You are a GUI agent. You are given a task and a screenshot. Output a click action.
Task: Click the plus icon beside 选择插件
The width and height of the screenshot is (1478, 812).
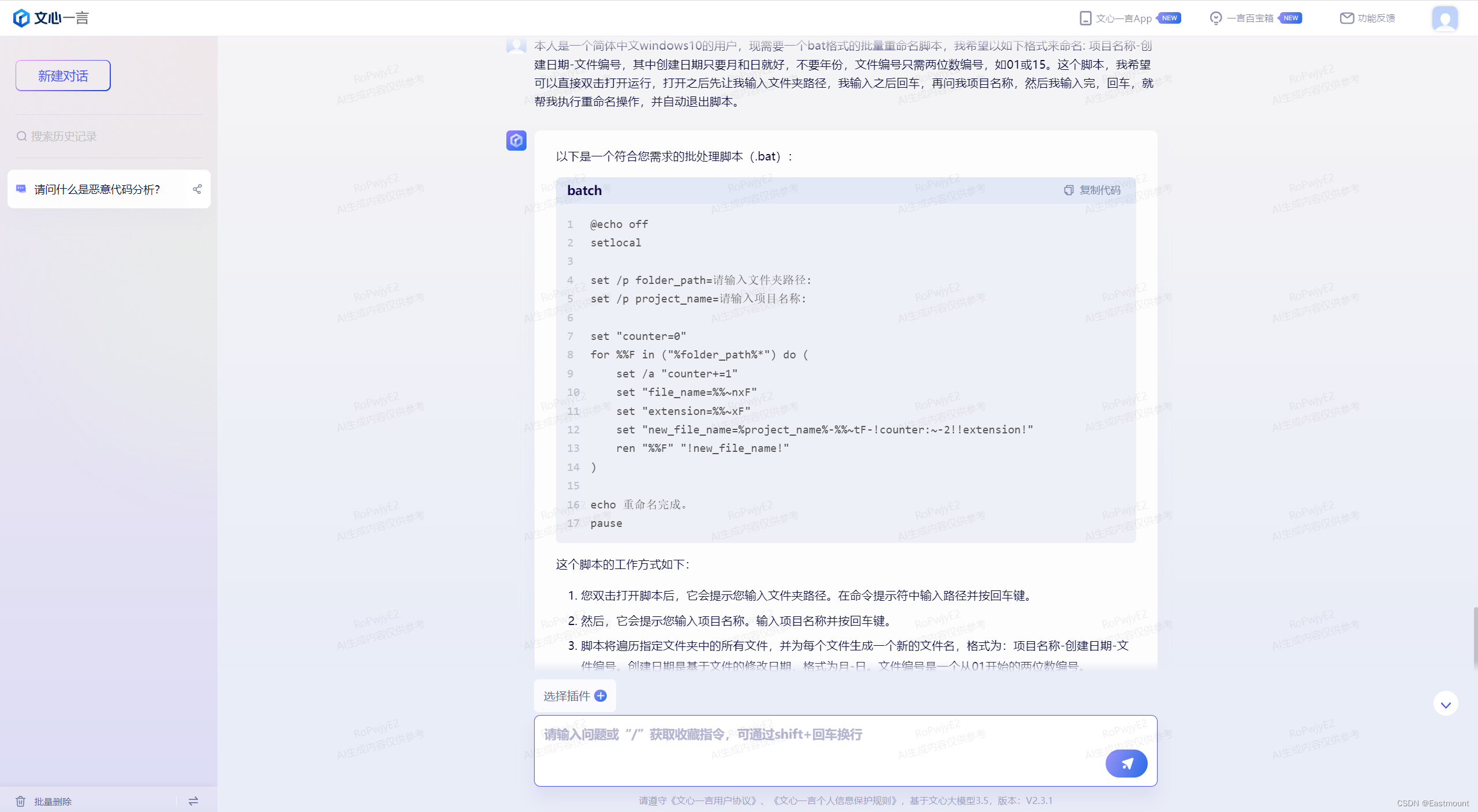(x=600, y=696)
